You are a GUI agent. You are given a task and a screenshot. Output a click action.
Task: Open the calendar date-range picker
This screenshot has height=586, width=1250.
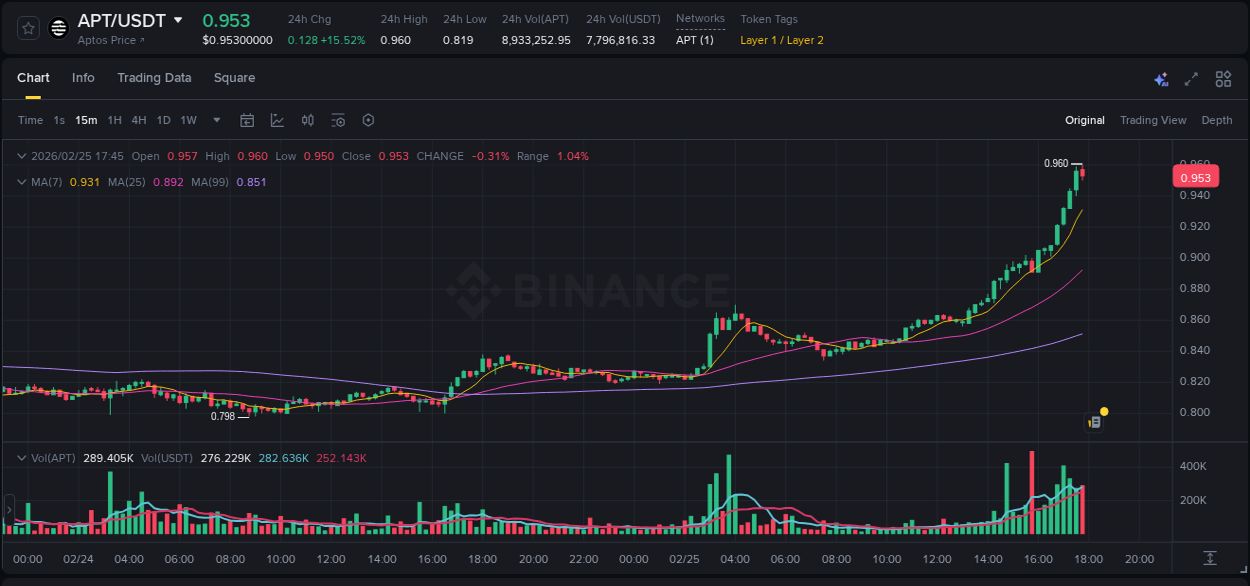pyautogui.click(x=247, y=120)
